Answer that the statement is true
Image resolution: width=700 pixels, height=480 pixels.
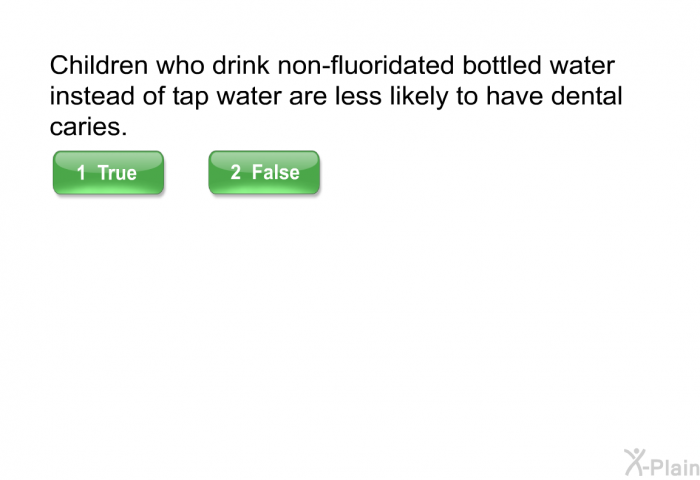pyautogui.click(x=108, y=172)
